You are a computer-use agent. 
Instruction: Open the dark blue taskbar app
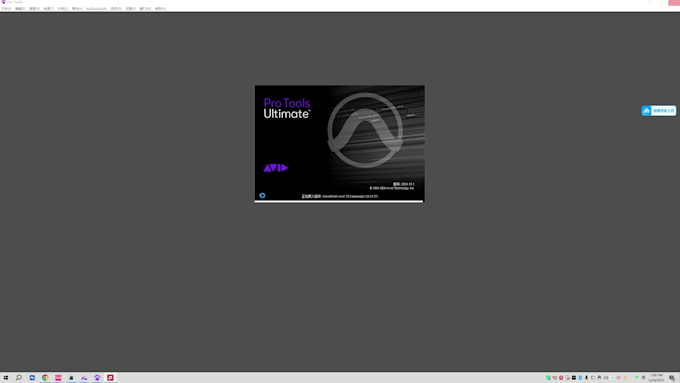(x=71, y=378)
